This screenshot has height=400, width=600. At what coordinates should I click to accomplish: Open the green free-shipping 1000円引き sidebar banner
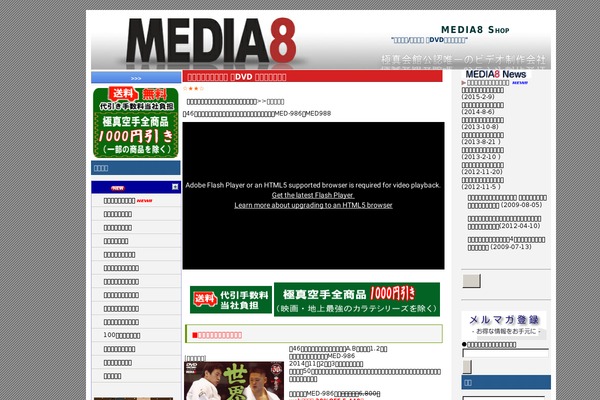(x=136, y=122)
